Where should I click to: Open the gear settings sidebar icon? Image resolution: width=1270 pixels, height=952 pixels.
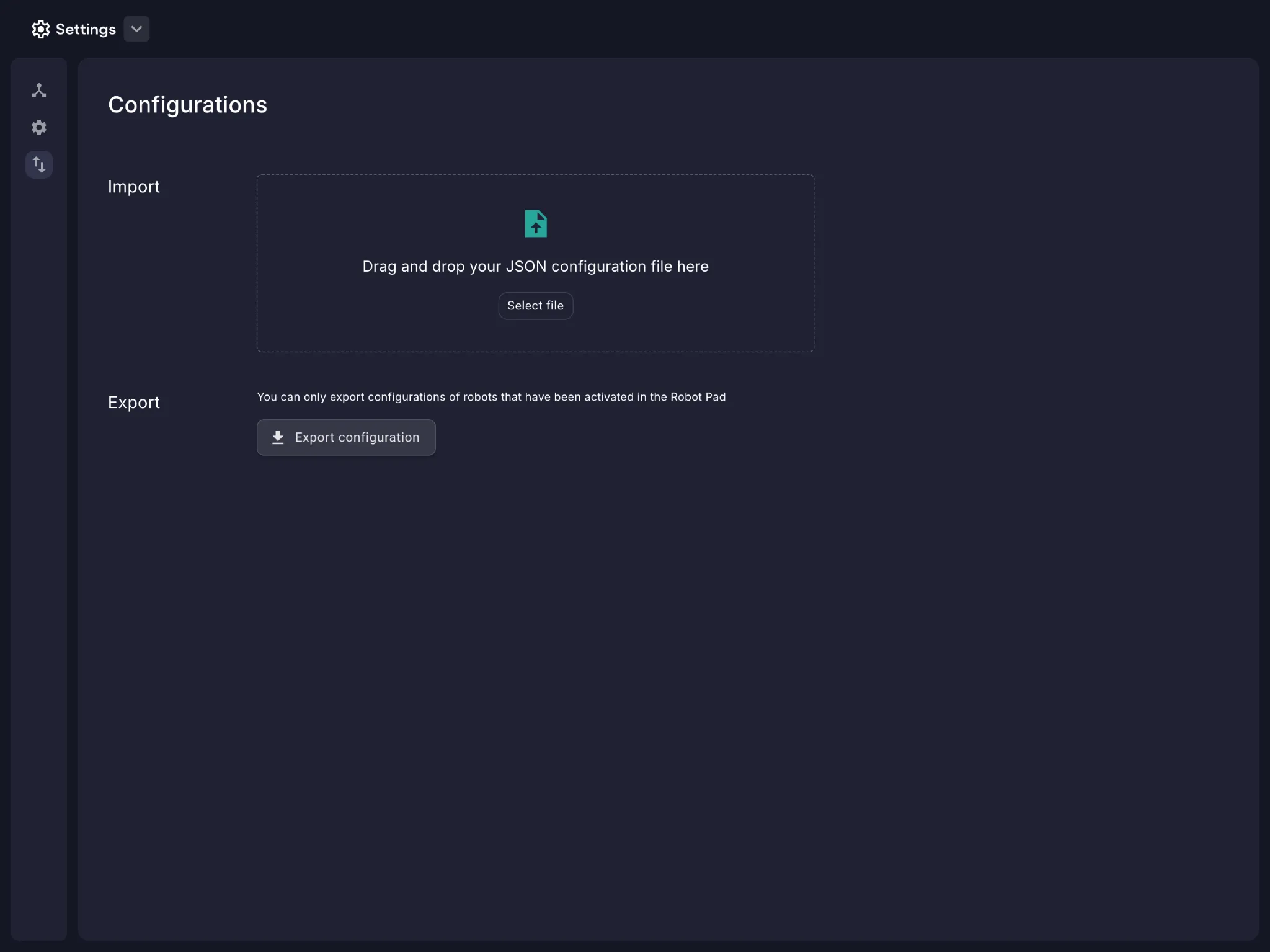(39, 128)
